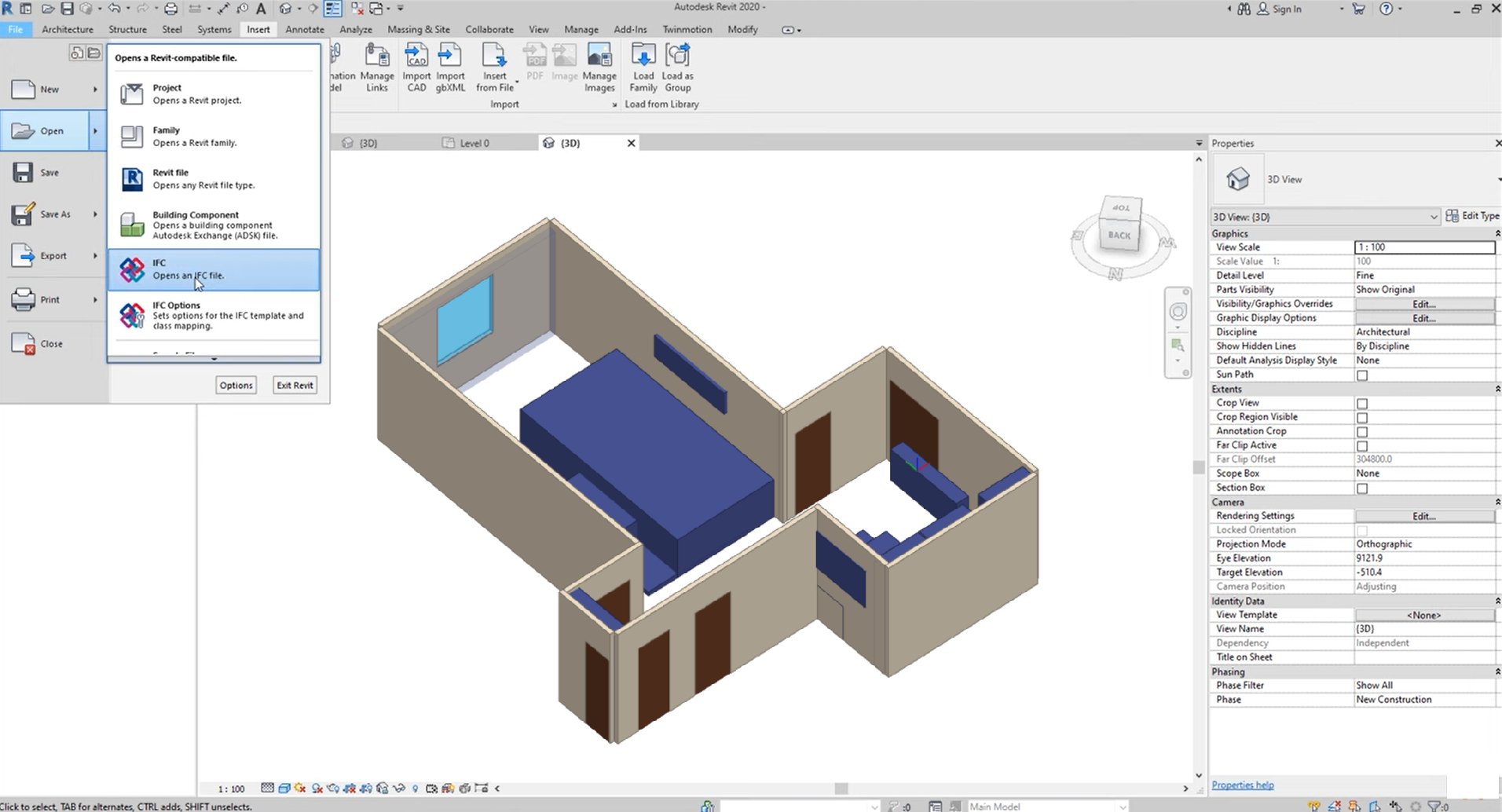Open the 3D View type selector dropdown
This screenshot has width=1502, height=812.
(1434, 216)
